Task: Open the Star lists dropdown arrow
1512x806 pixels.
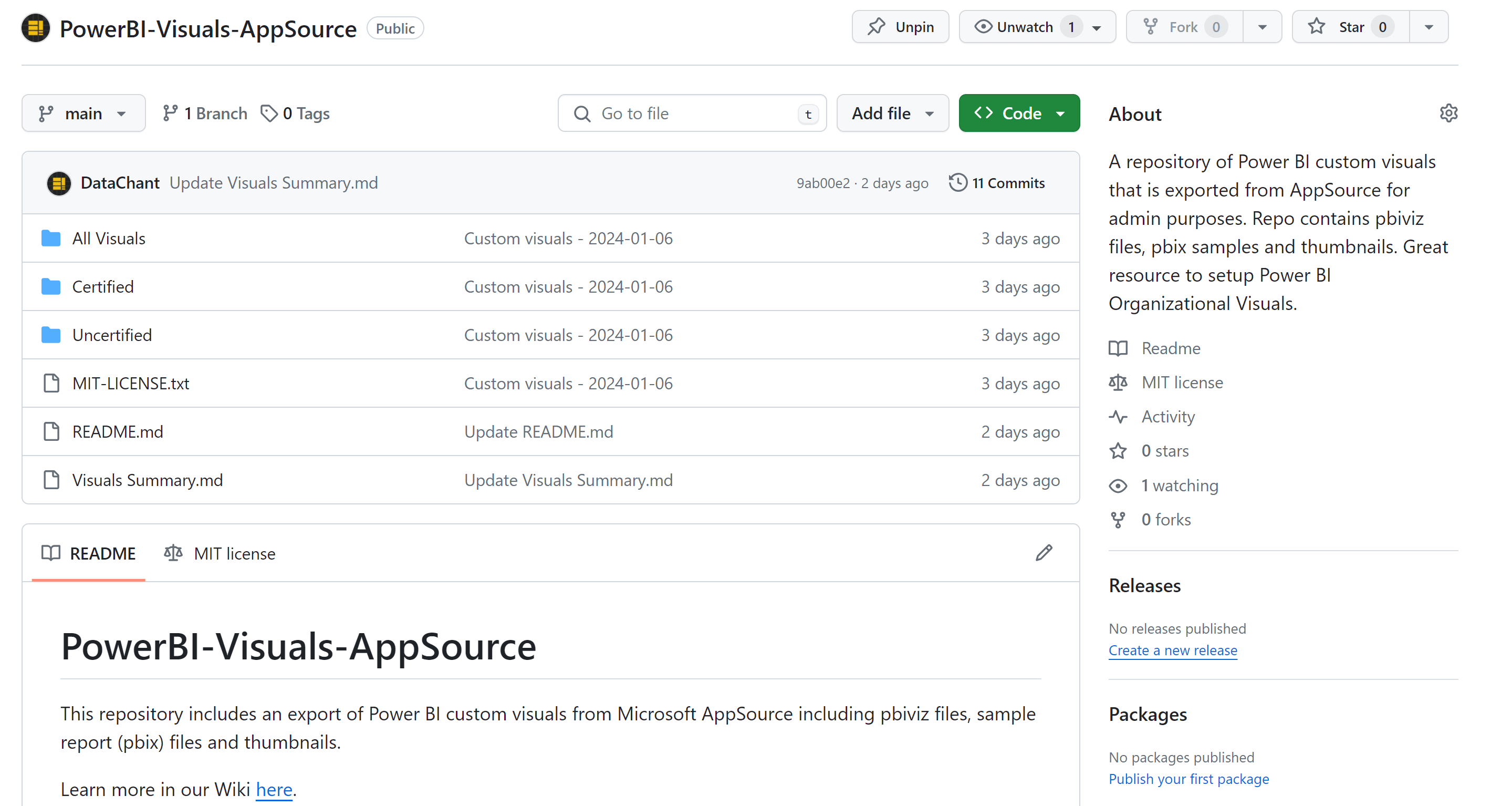Action: 1428,27
